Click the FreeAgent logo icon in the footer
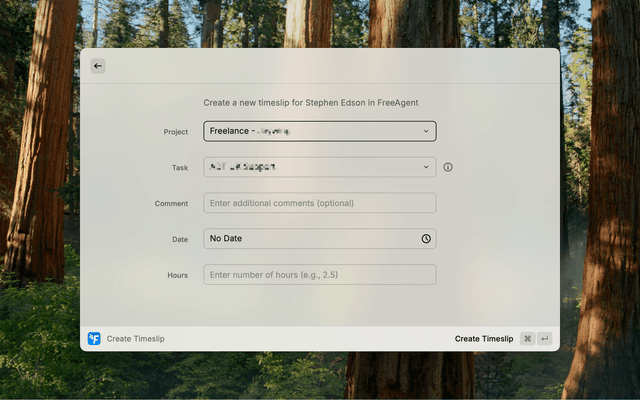 pos(94,339)
